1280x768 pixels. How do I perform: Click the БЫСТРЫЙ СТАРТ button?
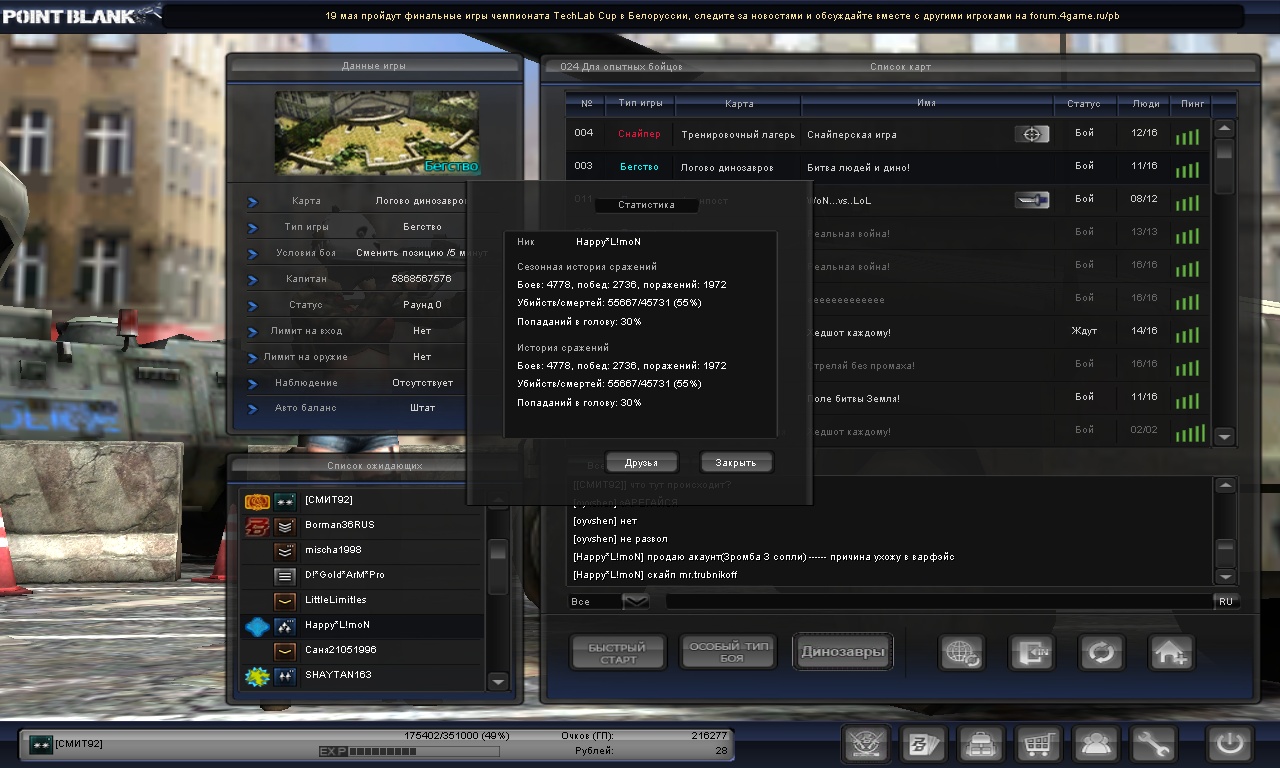618,653
